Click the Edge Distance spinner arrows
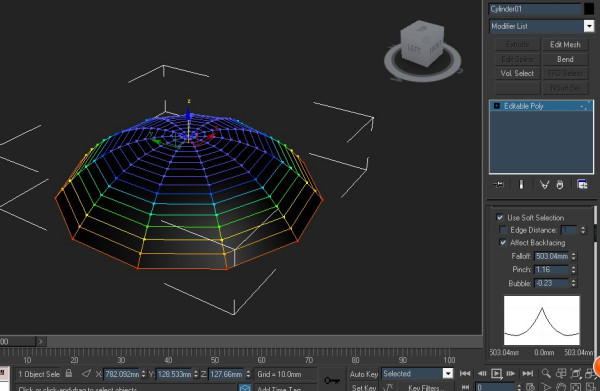The height and width of the screenshot is (391, 600). [583, 230]
